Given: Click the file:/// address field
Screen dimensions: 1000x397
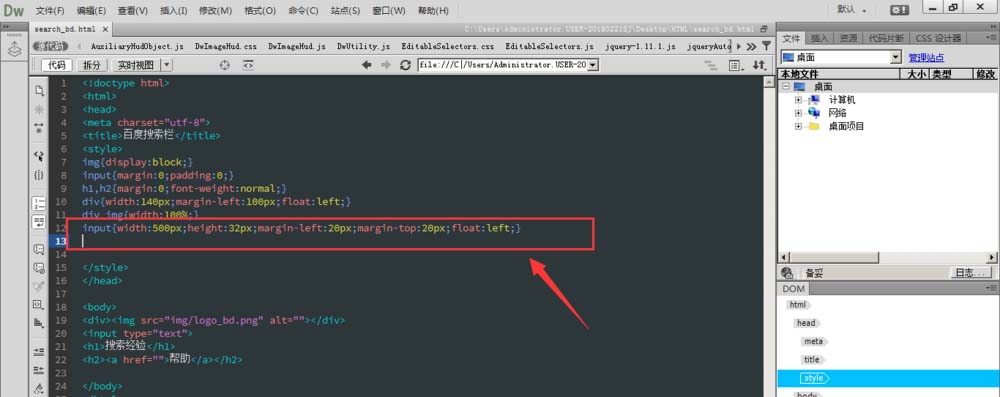Looking at the screenshot, I should coord(503,65).
